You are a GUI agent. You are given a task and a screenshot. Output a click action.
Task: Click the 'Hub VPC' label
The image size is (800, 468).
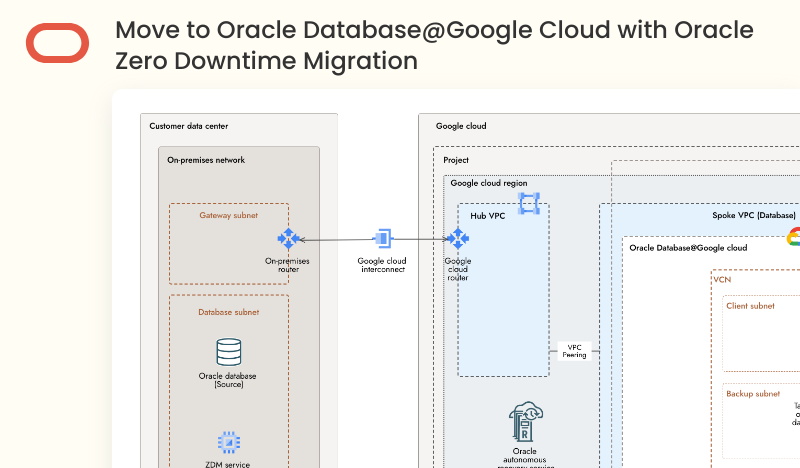point(488,216)
